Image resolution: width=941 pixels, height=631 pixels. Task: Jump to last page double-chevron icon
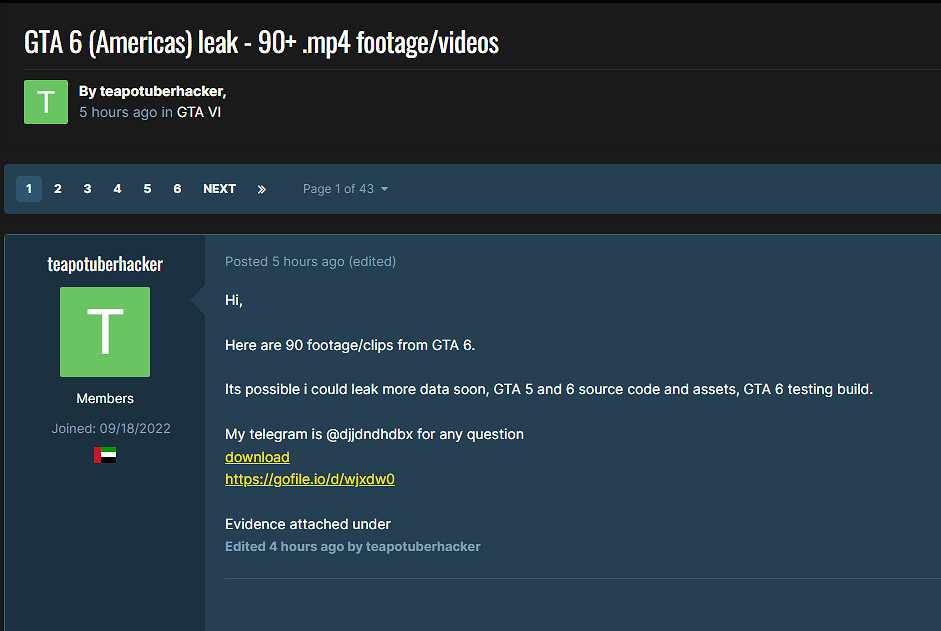pos(262,189)
